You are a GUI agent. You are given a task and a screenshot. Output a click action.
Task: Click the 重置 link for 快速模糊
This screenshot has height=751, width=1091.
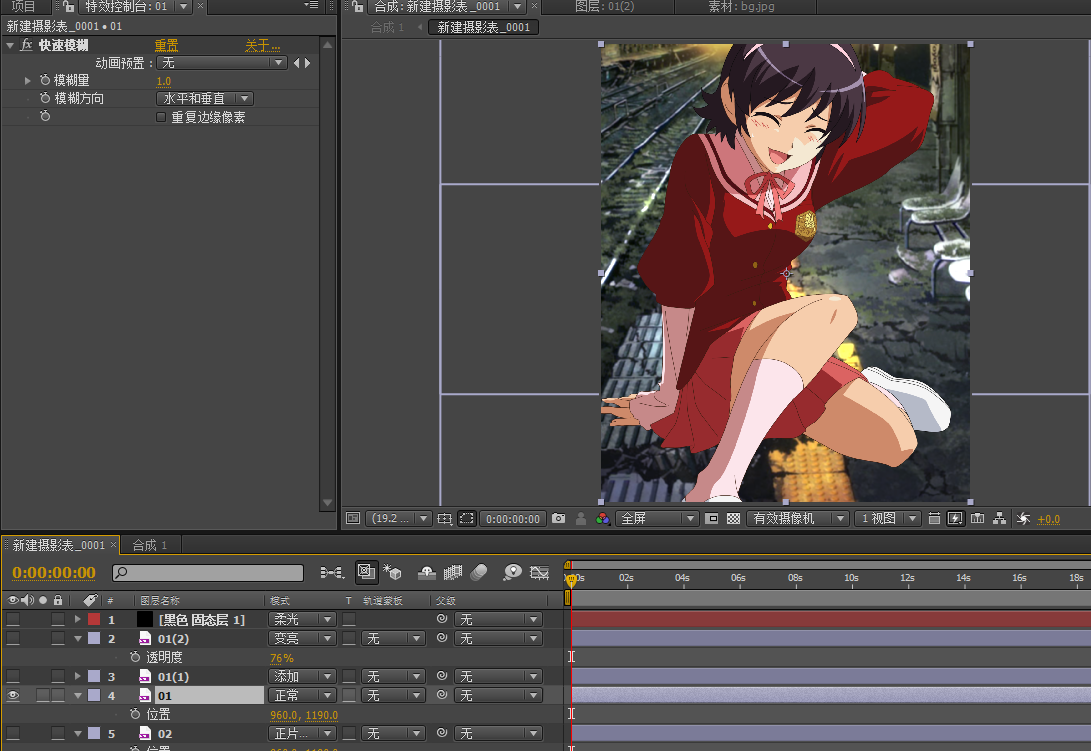(166, 45)
